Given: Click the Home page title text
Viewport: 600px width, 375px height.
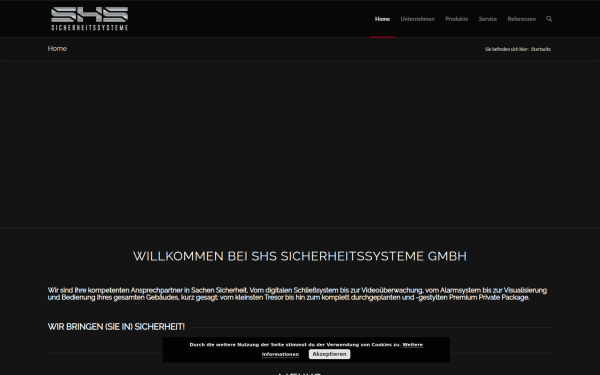Looking at the screenshot, I should pyautogui.click(x=57, y=49).
